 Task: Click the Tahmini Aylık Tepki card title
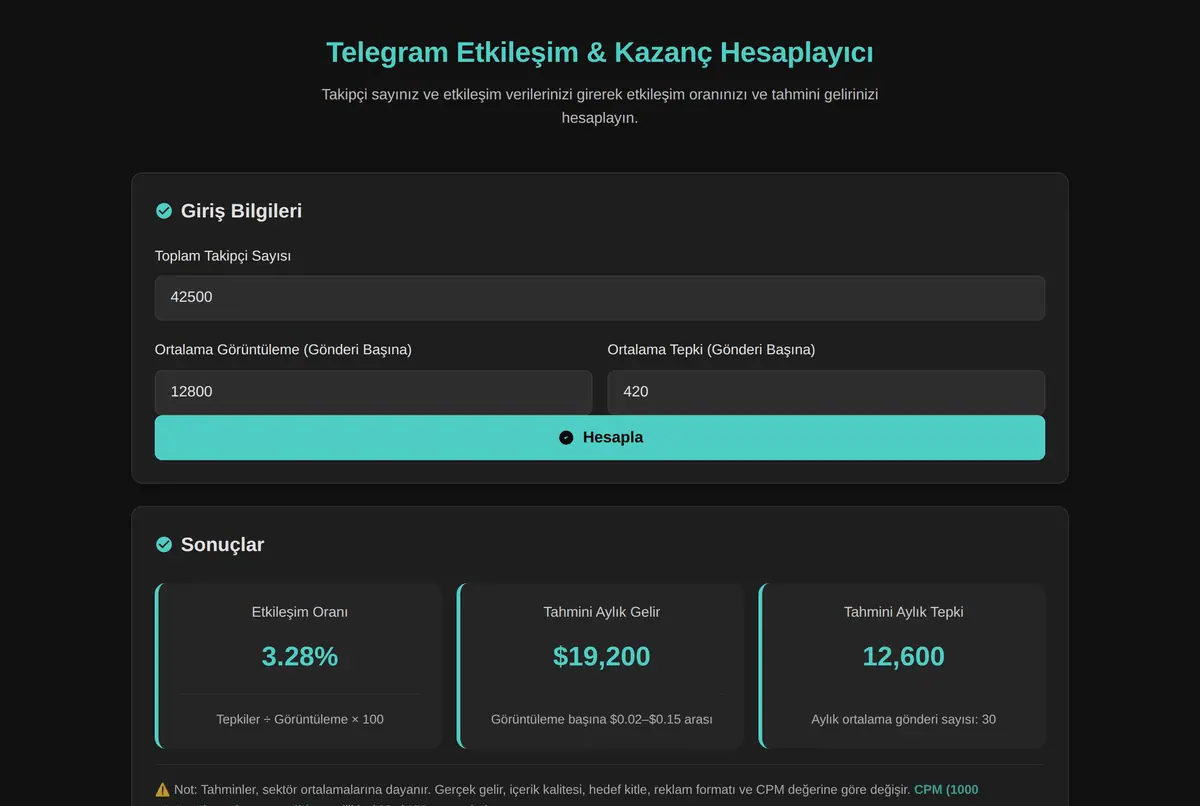[x=904, y=612]
